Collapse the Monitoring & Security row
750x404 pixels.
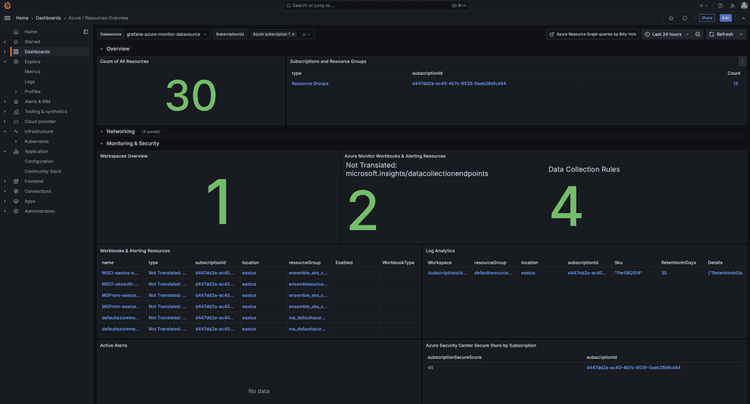[132, 143]
